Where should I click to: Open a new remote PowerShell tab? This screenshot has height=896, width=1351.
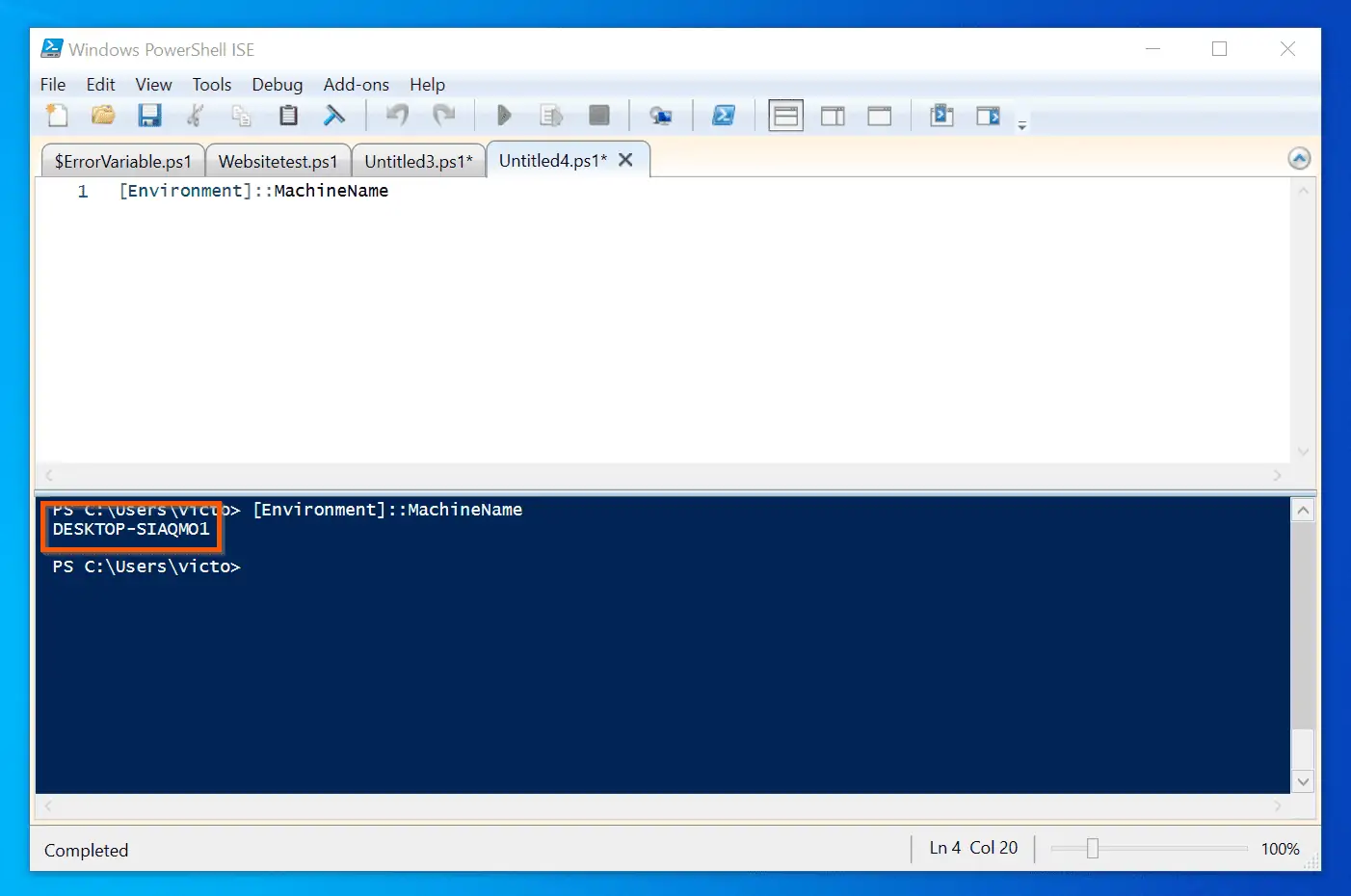pos(661,116)
